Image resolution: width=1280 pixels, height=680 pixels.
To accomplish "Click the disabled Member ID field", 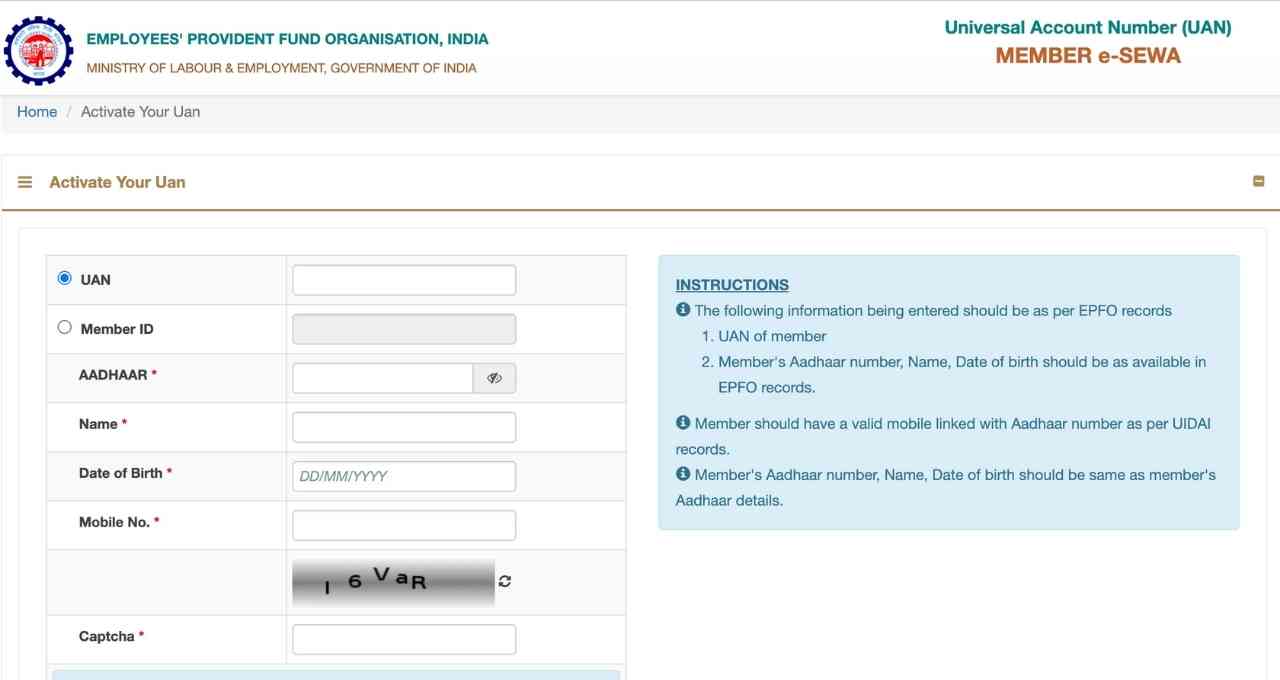I will pyautogui.click(x=404, y=329).
